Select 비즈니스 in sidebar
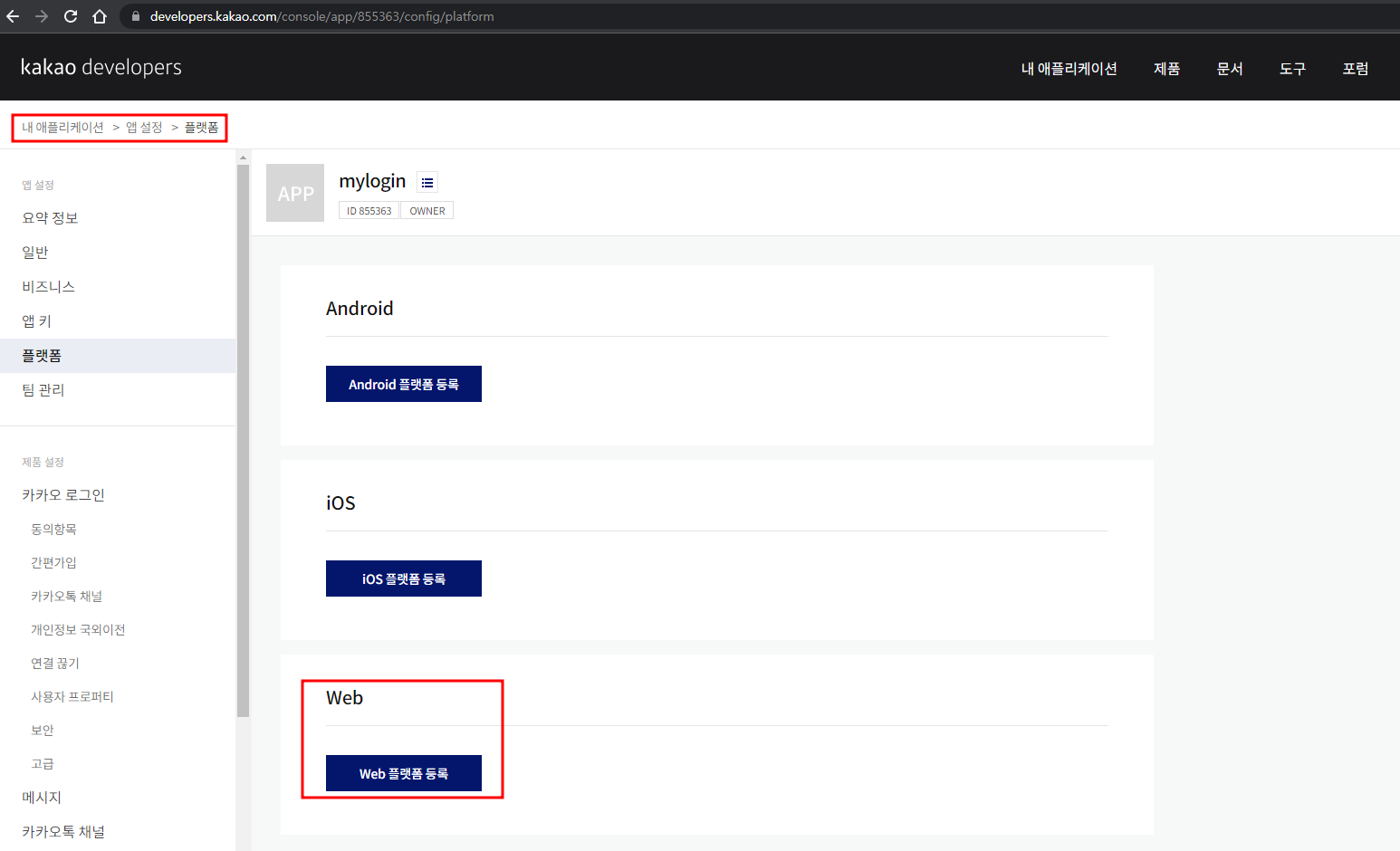The image size is (1400, 851). tap(118, 287)
